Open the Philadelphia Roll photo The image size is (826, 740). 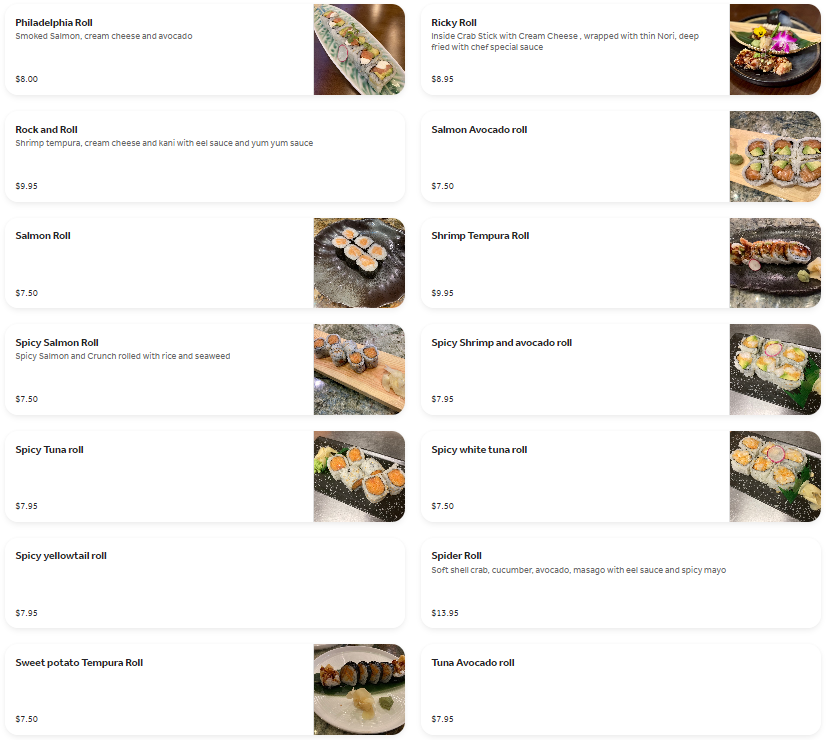(x=359, y=50)
